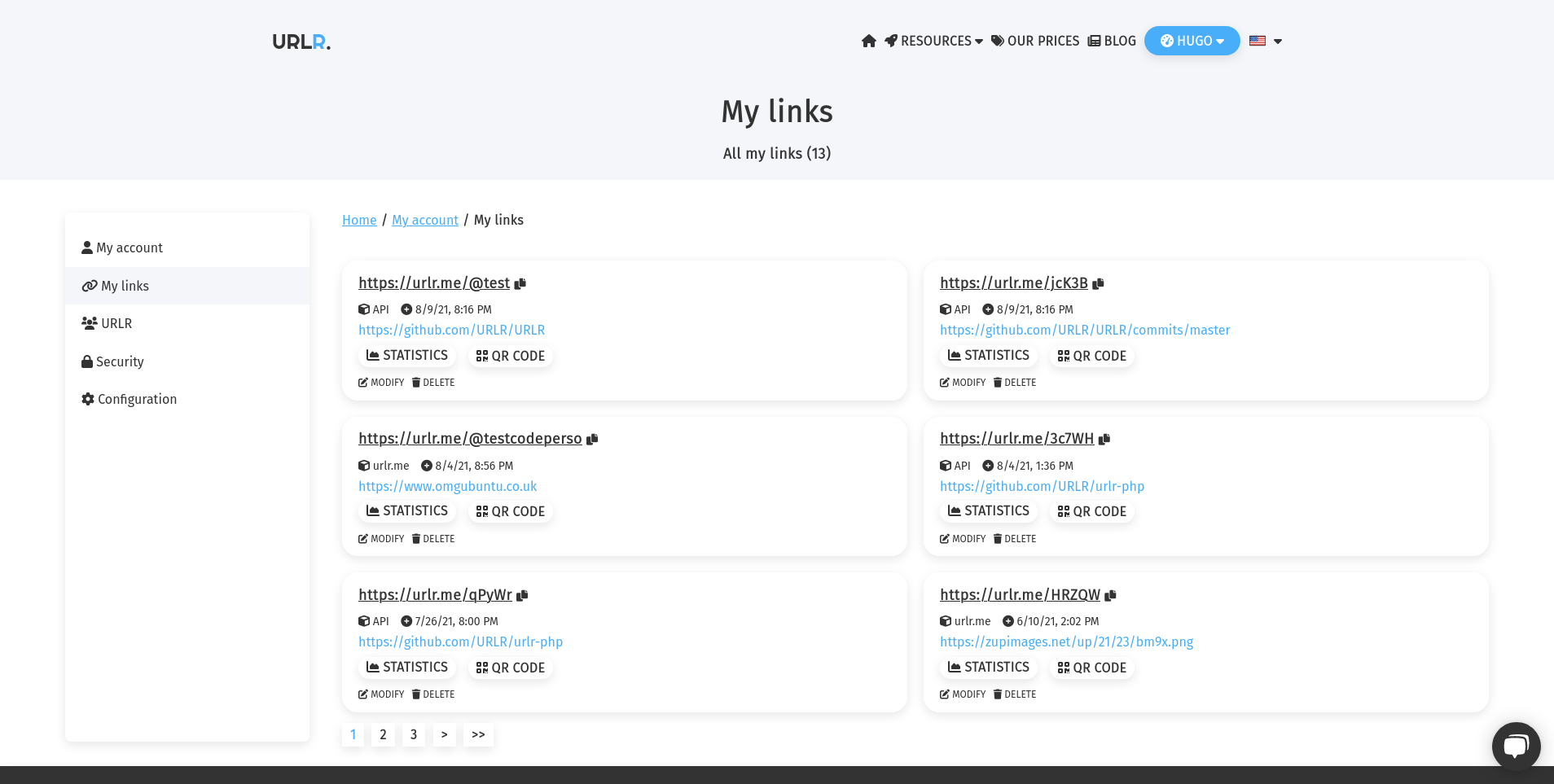
Task: Open the language selector flag dropdown
Action: point(1263,41)
